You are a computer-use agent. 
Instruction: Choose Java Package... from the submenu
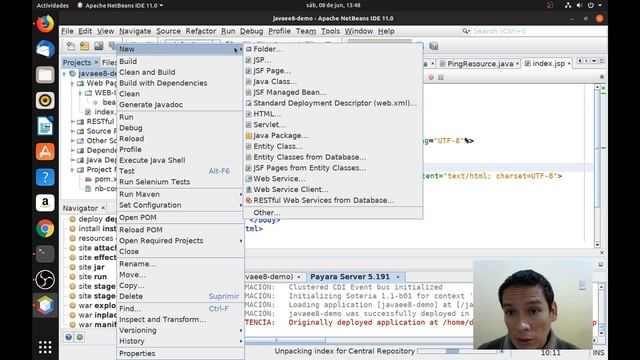[333, 136]
